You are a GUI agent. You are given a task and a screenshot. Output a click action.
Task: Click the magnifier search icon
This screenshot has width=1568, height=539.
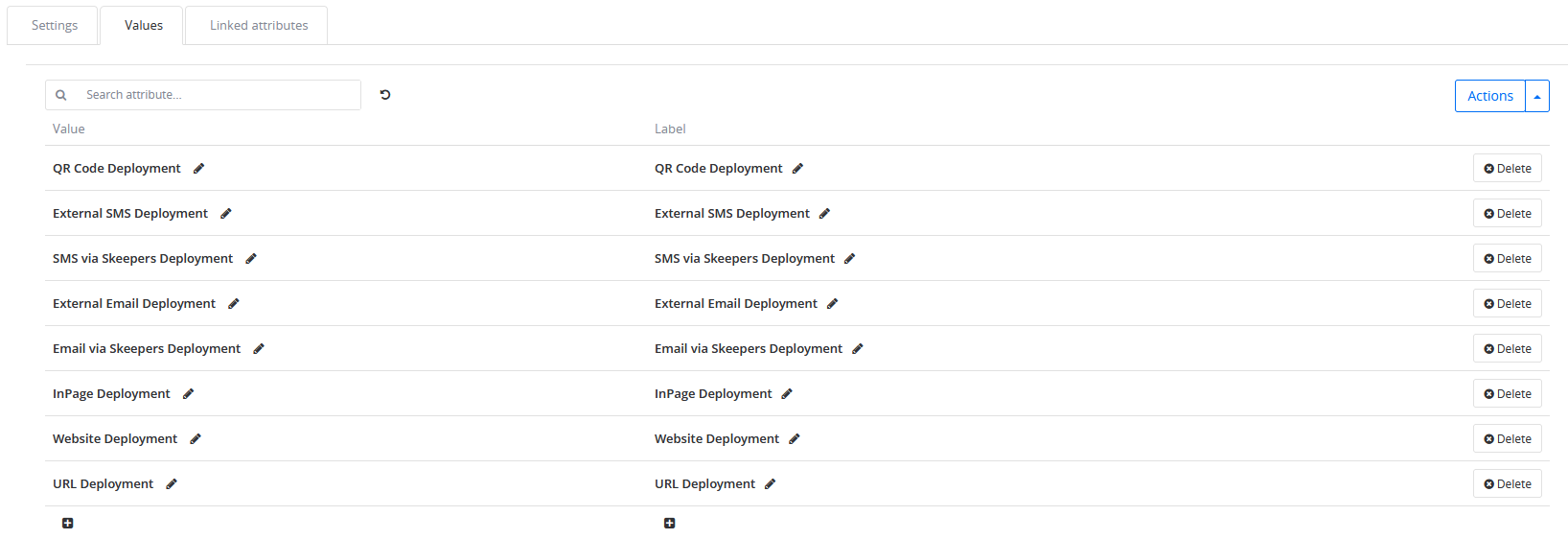61,95
